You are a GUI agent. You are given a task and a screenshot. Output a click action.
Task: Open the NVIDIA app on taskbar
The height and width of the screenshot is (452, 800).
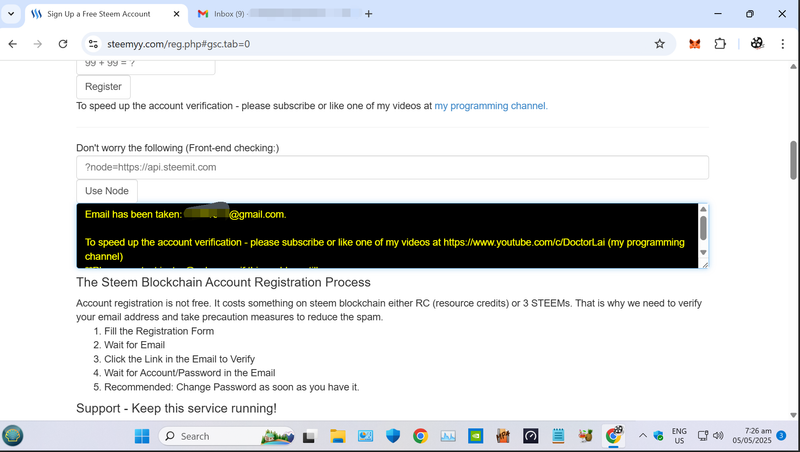[476, 436]
